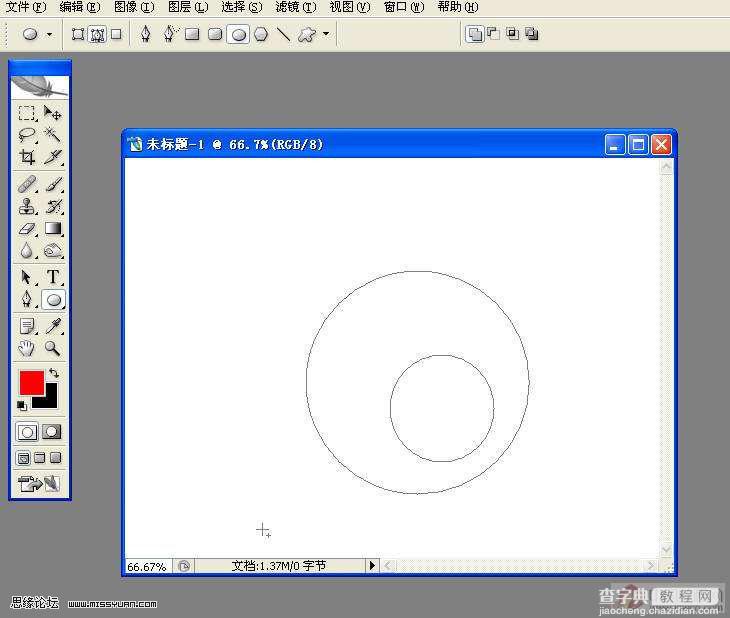This screenshot has height=618, width=730.
Task: Choose Rounded Rectangle tool in options bar
Action: [x=215, y=34]
